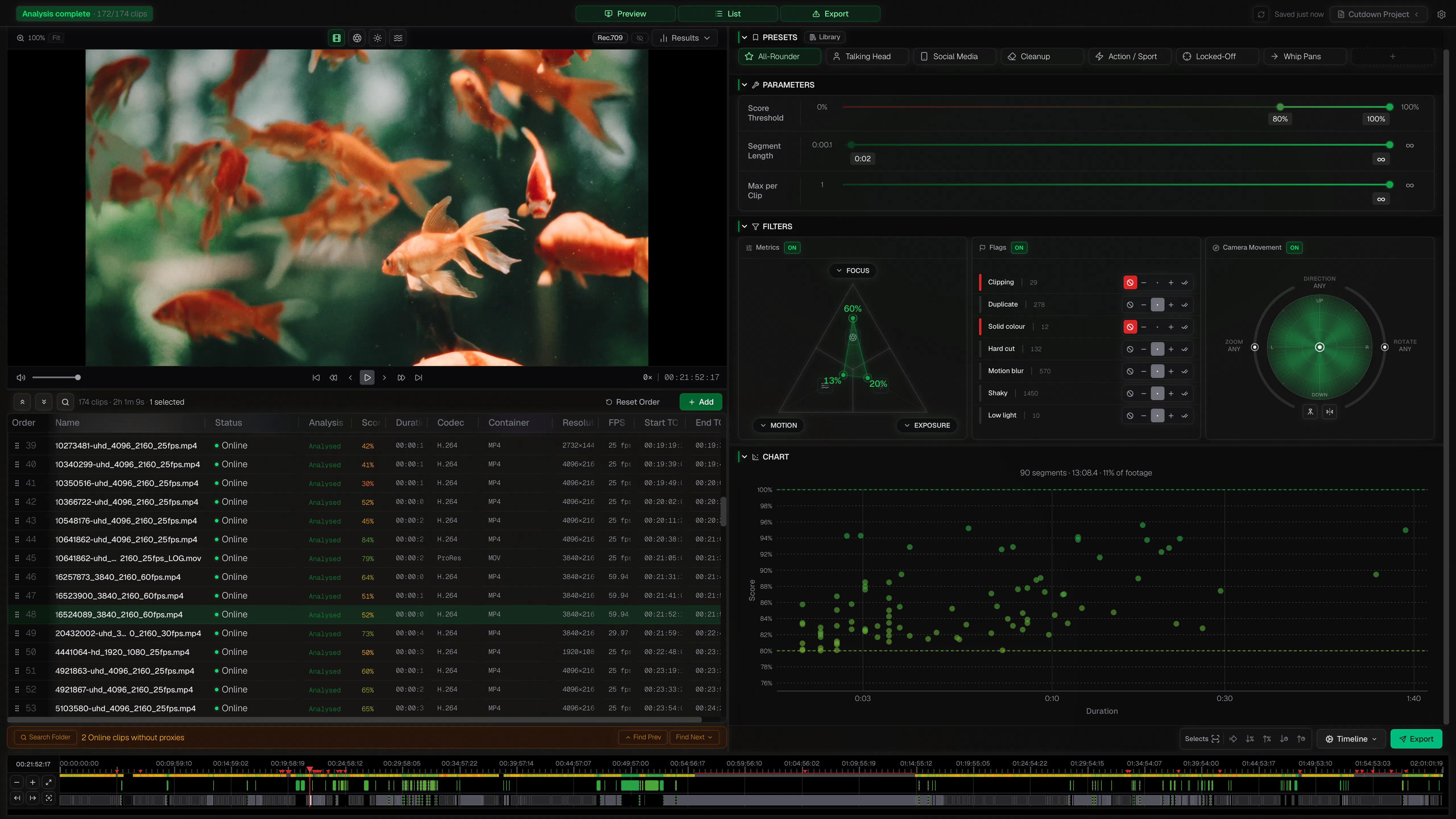The height and width of the screenshot is (819, 1456).
Task: Toggle Metrics filter ON switch
Action: [792, 248]
